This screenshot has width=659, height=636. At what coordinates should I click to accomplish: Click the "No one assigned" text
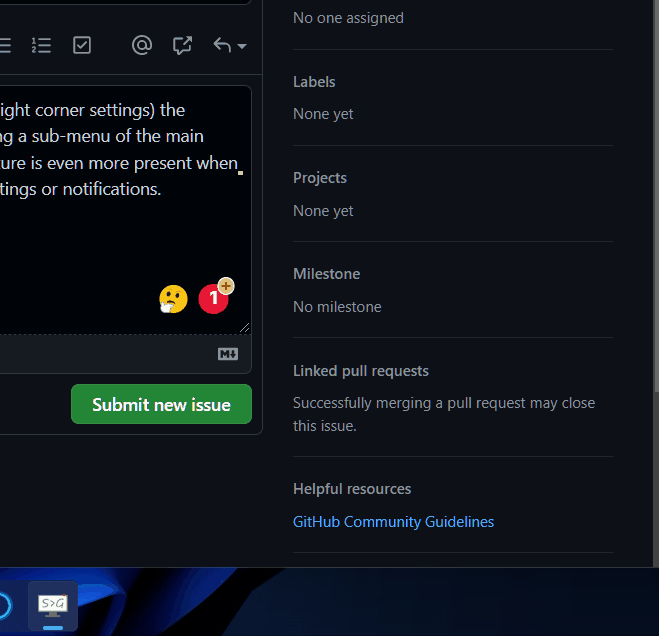tap(348, 18)
